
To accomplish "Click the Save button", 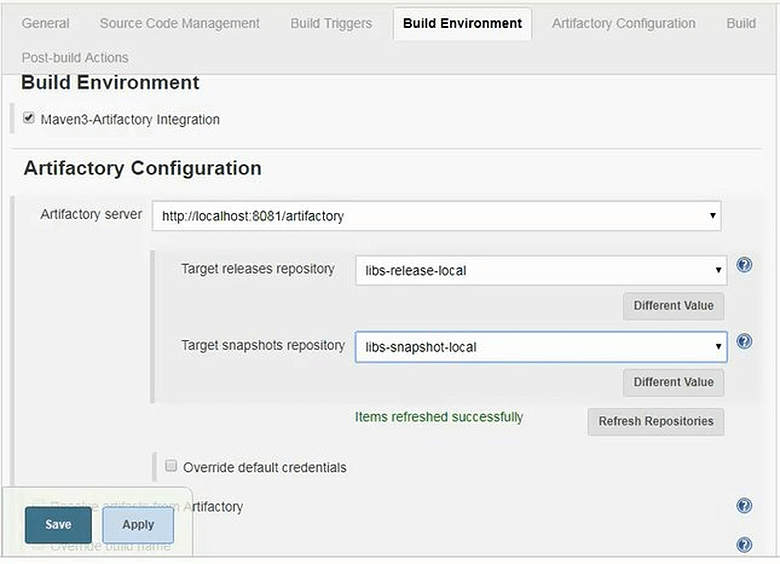I will (x=58, y=525).
